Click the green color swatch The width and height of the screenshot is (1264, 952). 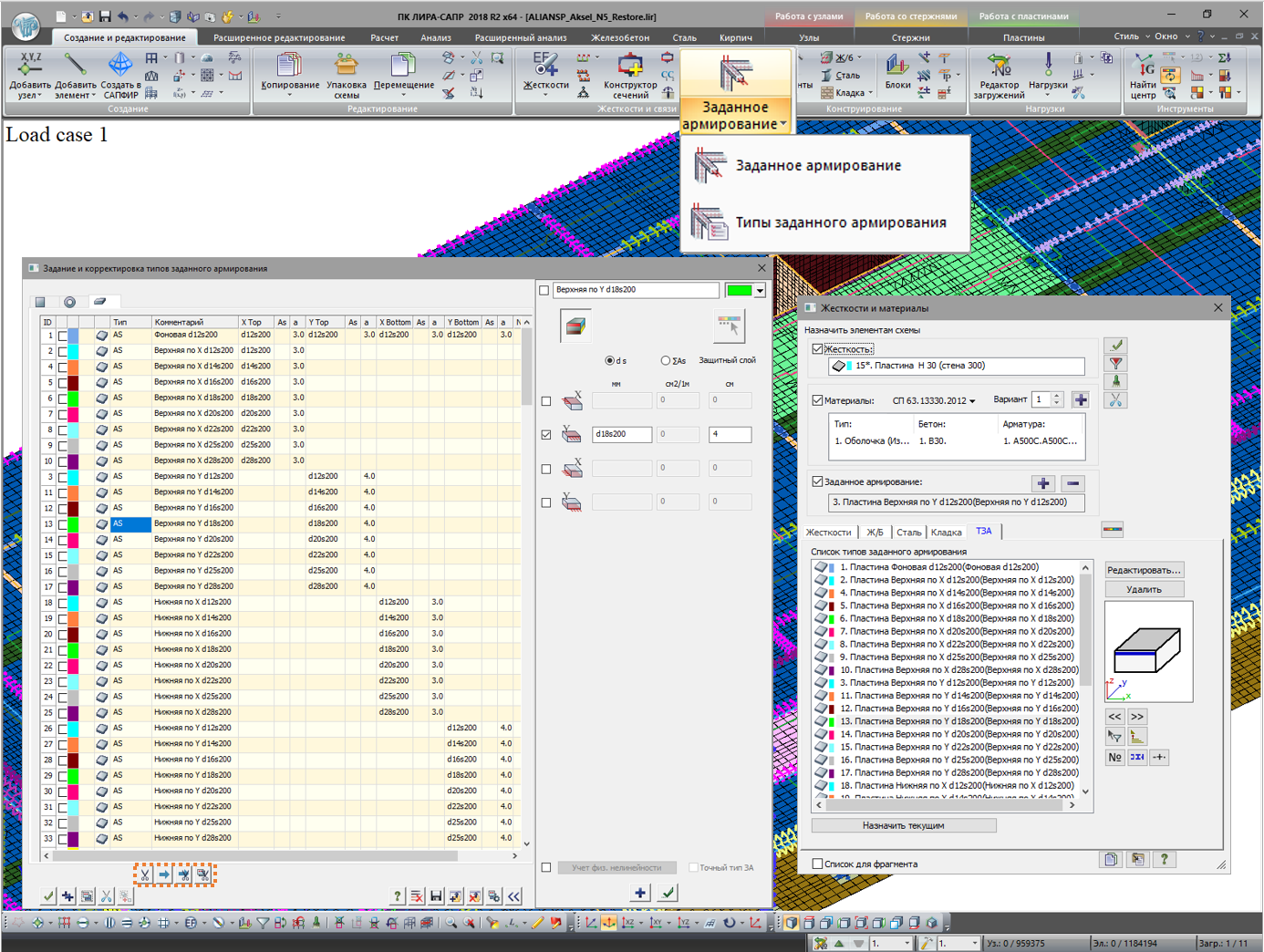click(x=738, y=291)
